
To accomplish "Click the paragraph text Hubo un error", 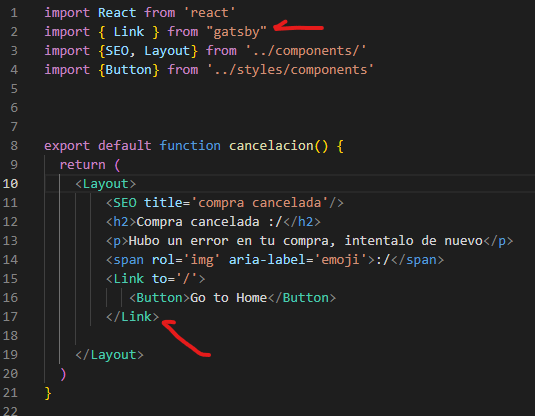I will coord(178,241).
